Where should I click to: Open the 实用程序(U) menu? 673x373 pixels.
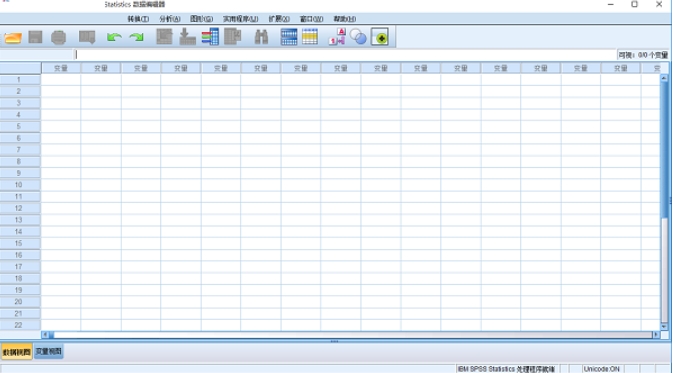pos(240,19)
